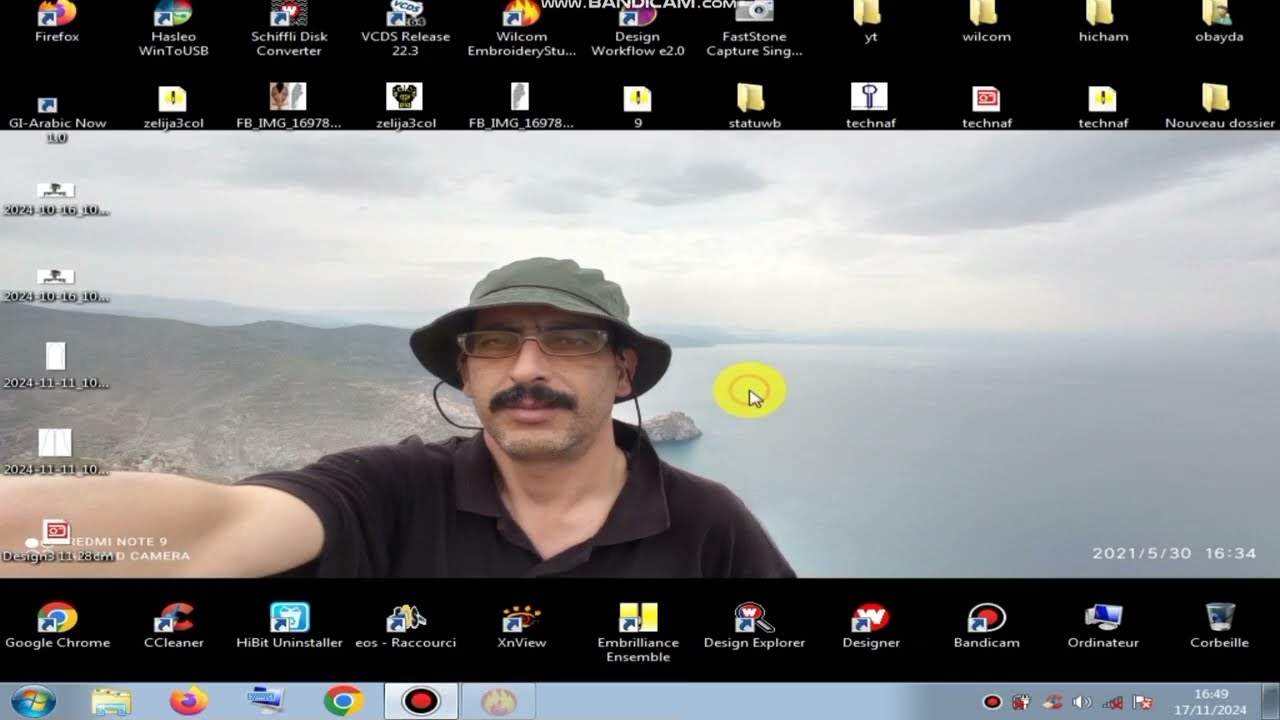
Task: Open the taskbar clock showing 16:49
Action: coord(1211,702)
